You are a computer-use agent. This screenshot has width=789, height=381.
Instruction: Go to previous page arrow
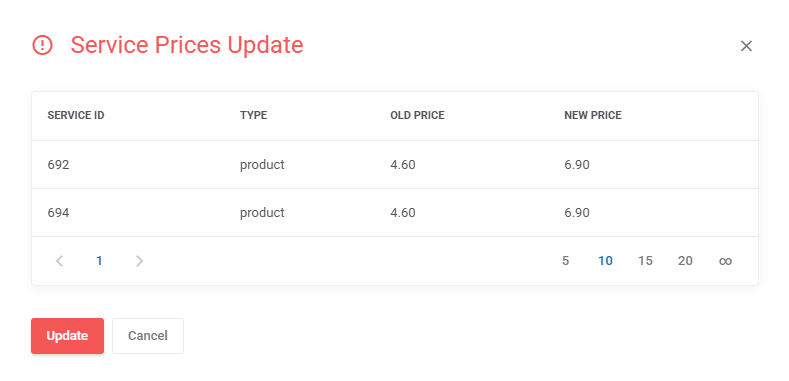59,261
